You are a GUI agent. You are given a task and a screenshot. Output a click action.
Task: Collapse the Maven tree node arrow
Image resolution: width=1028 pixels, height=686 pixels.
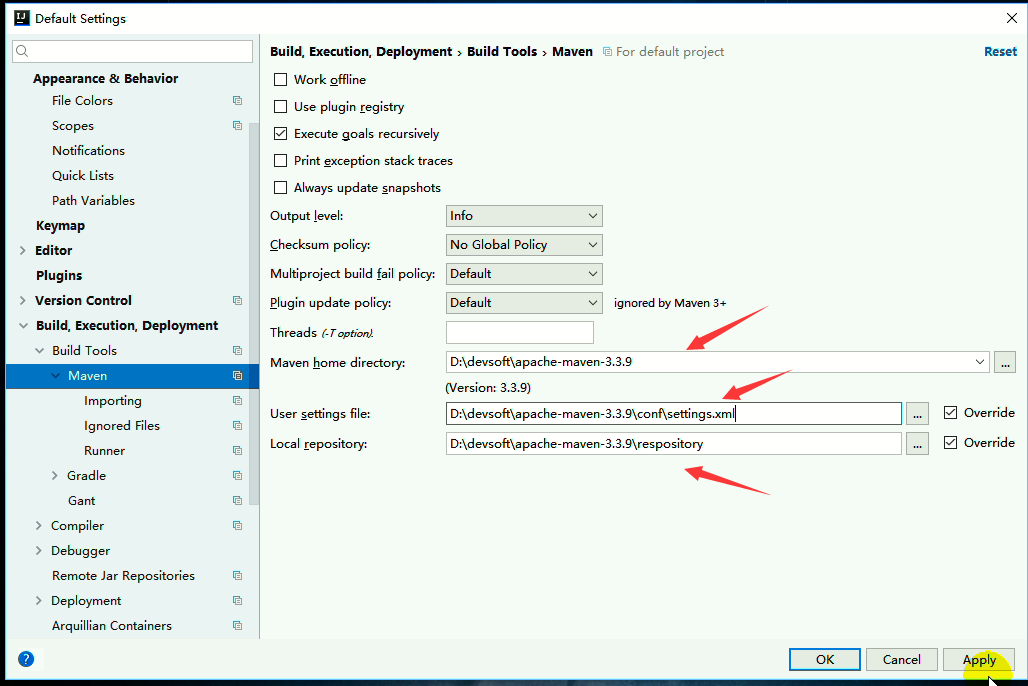pos(56,376)
